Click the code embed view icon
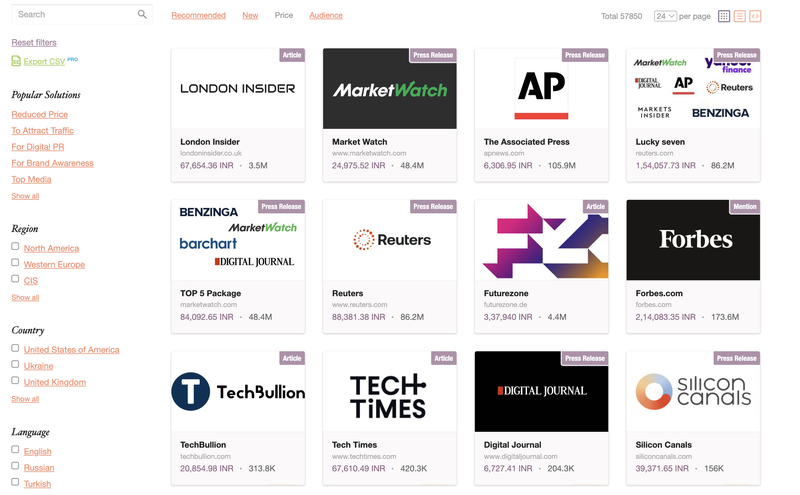The height and width of the screenshot is (495, 800). pos(755,16)
